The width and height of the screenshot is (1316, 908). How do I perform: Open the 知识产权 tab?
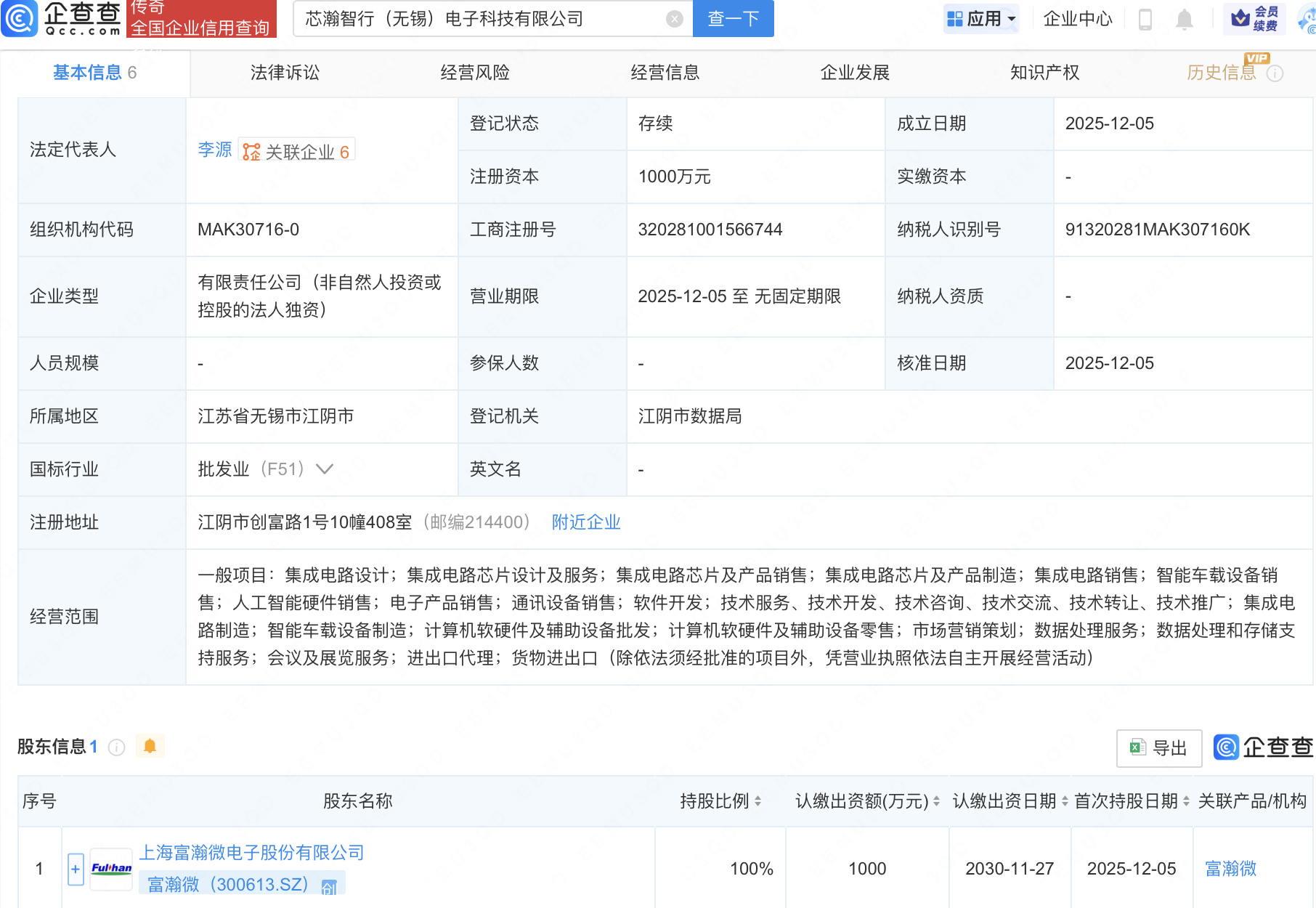[x=1044, y=72]
